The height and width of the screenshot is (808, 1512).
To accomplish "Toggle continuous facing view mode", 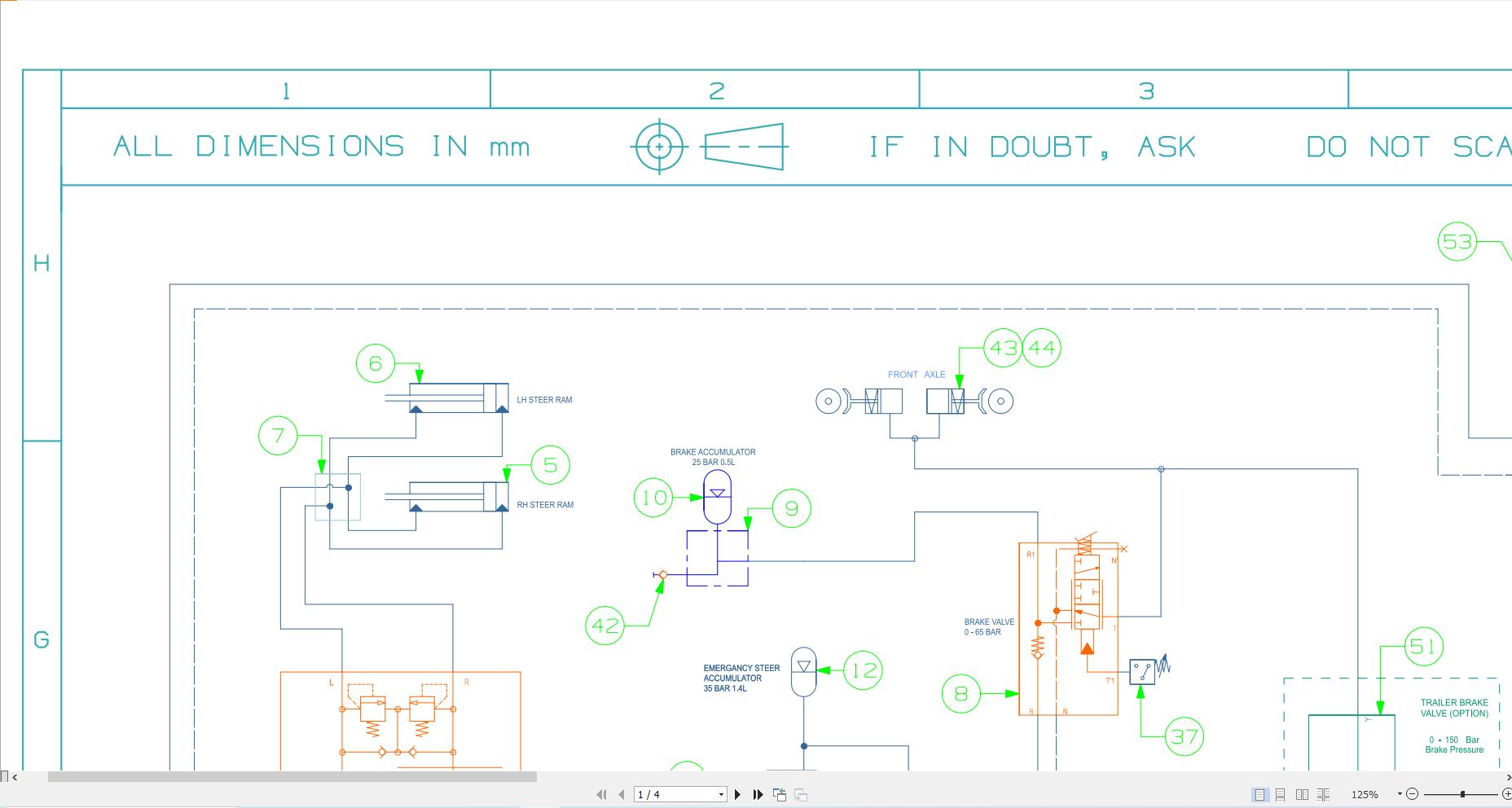I will coord(1323,794).
